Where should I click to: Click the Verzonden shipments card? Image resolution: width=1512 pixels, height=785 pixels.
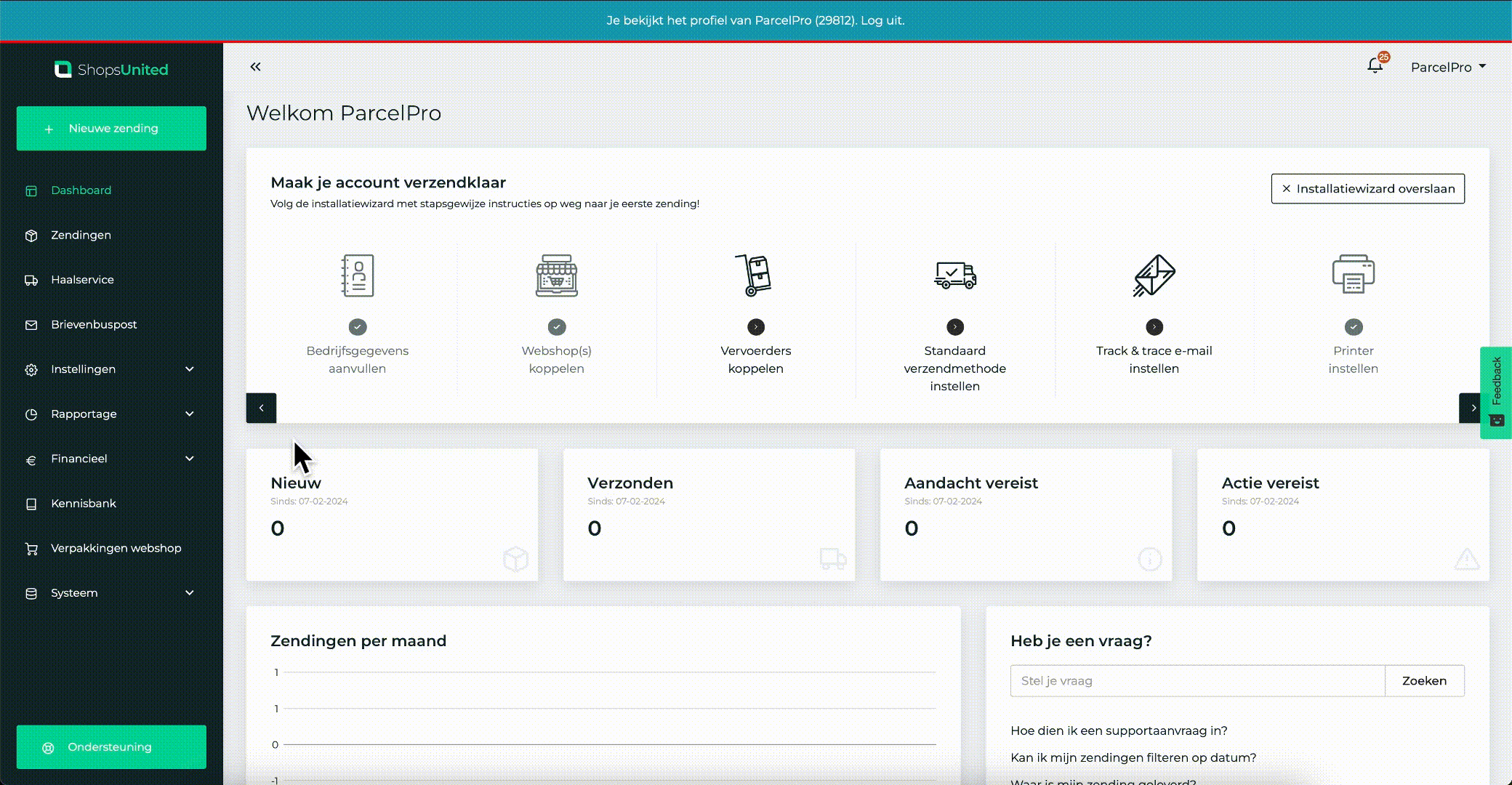click(709, 515)
